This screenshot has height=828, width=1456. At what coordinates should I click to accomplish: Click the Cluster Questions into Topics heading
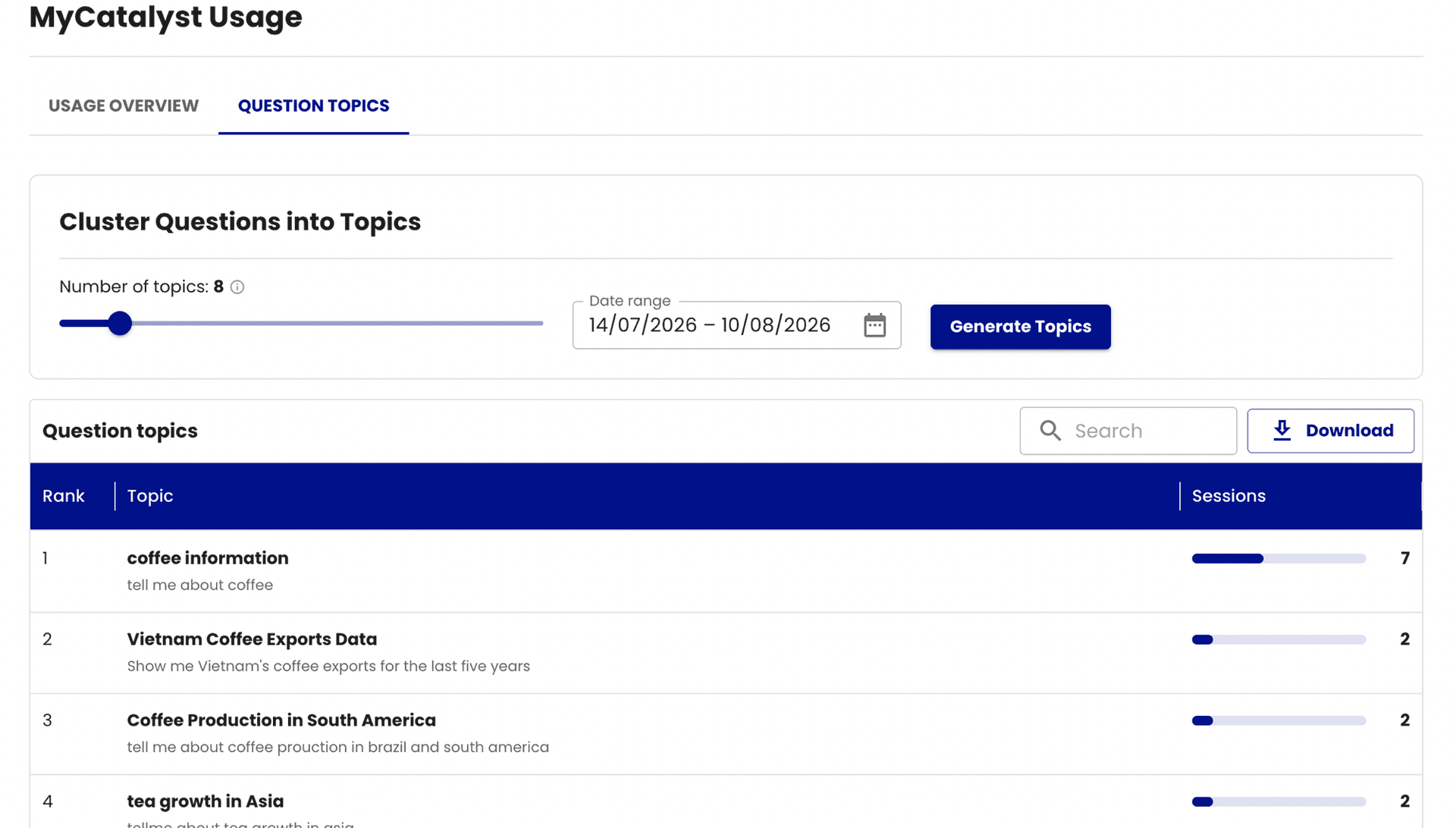pos(240,222)
